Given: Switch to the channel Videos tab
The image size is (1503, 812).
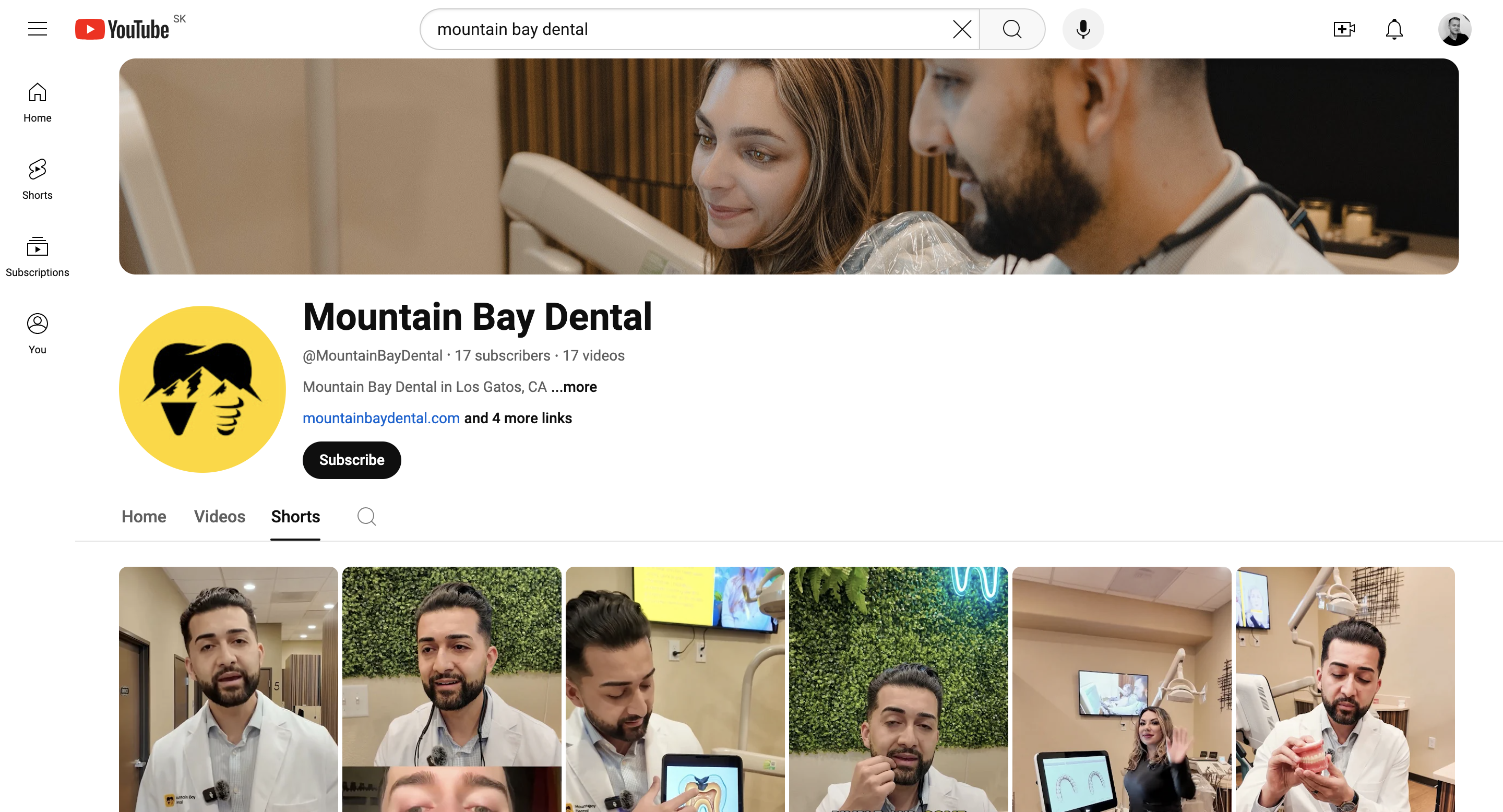Looking at the screenshot, I should pos(219,516).
